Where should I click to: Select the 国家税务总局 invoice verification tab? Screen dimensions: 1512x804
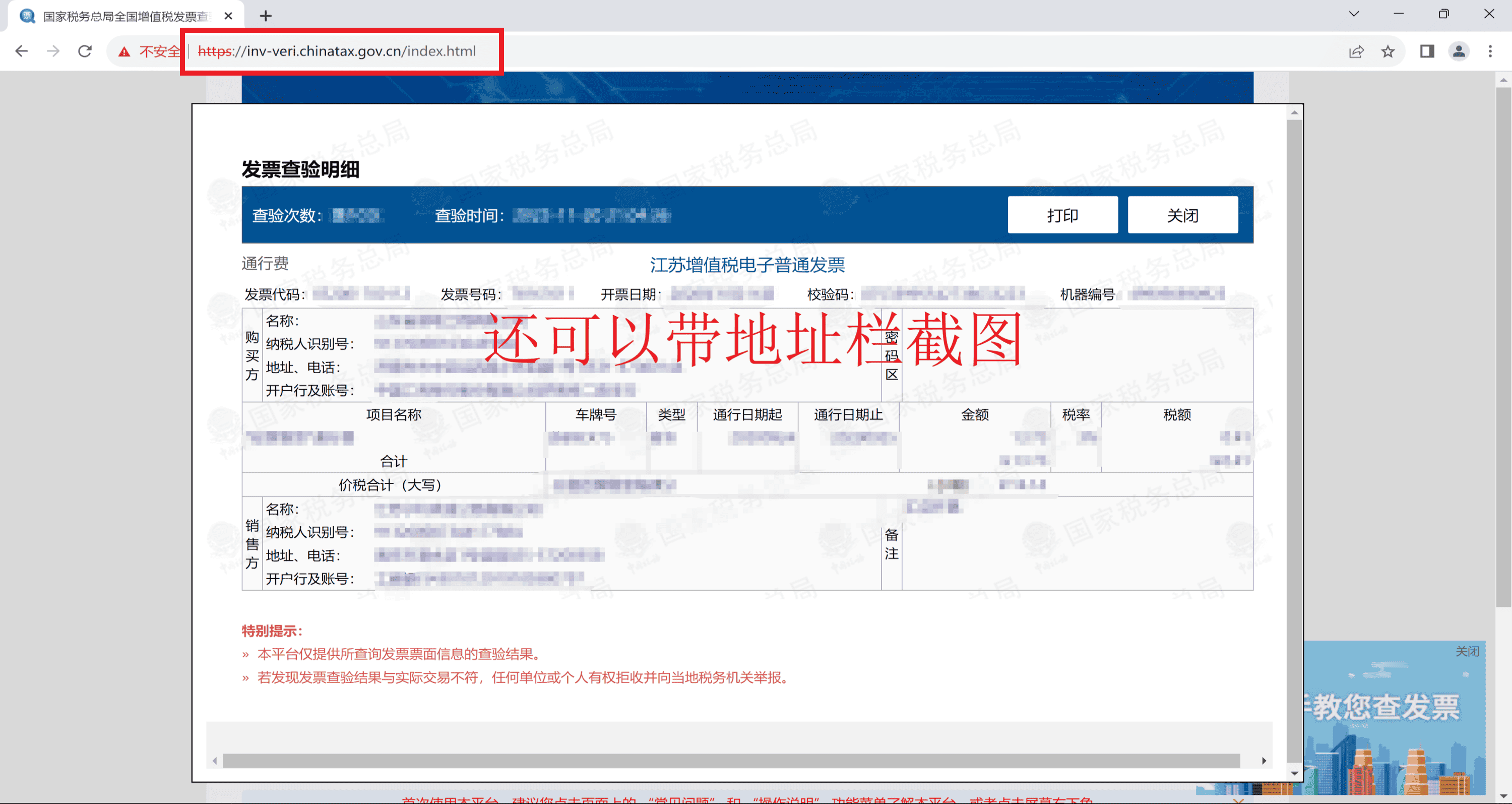[x=117, y=16]
